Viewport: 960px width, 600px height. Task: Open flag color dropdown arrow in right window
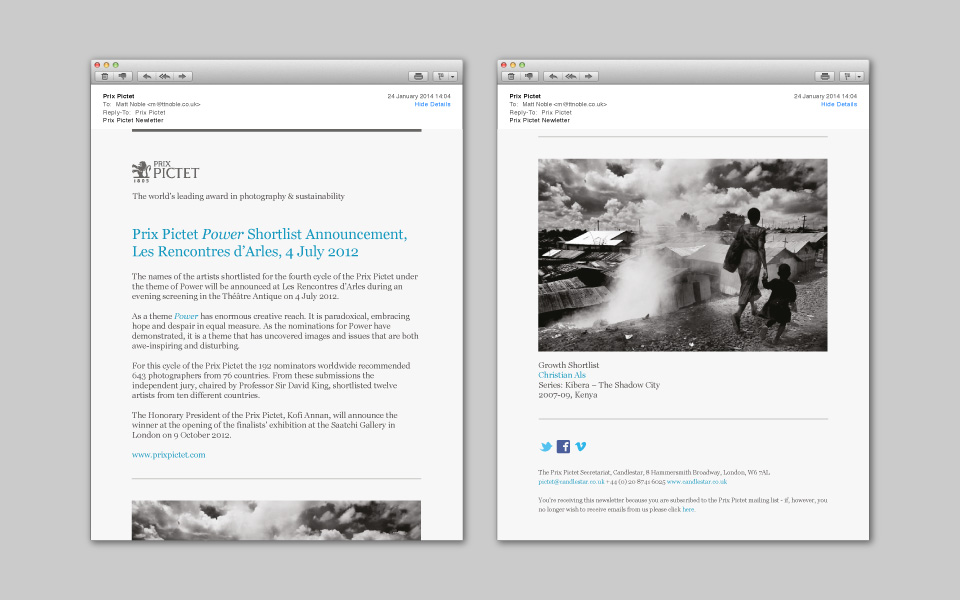tap(860, 77)
